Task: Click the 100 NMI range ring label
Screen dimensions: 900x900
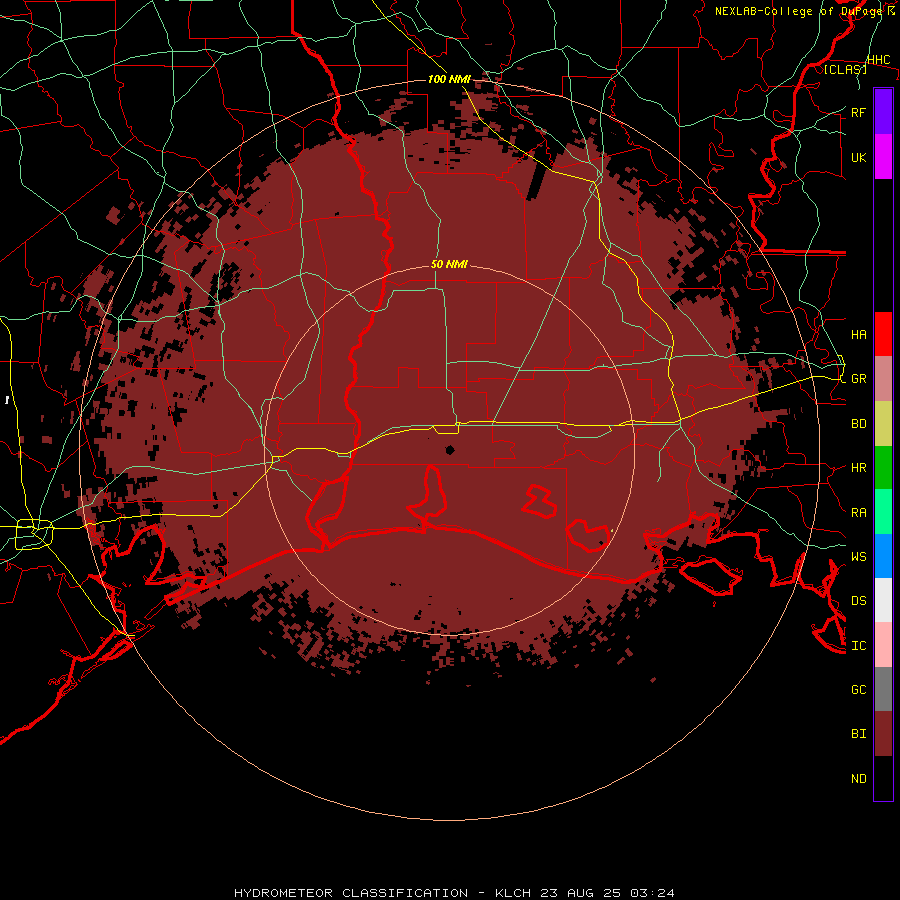Action: pos(449,79)
